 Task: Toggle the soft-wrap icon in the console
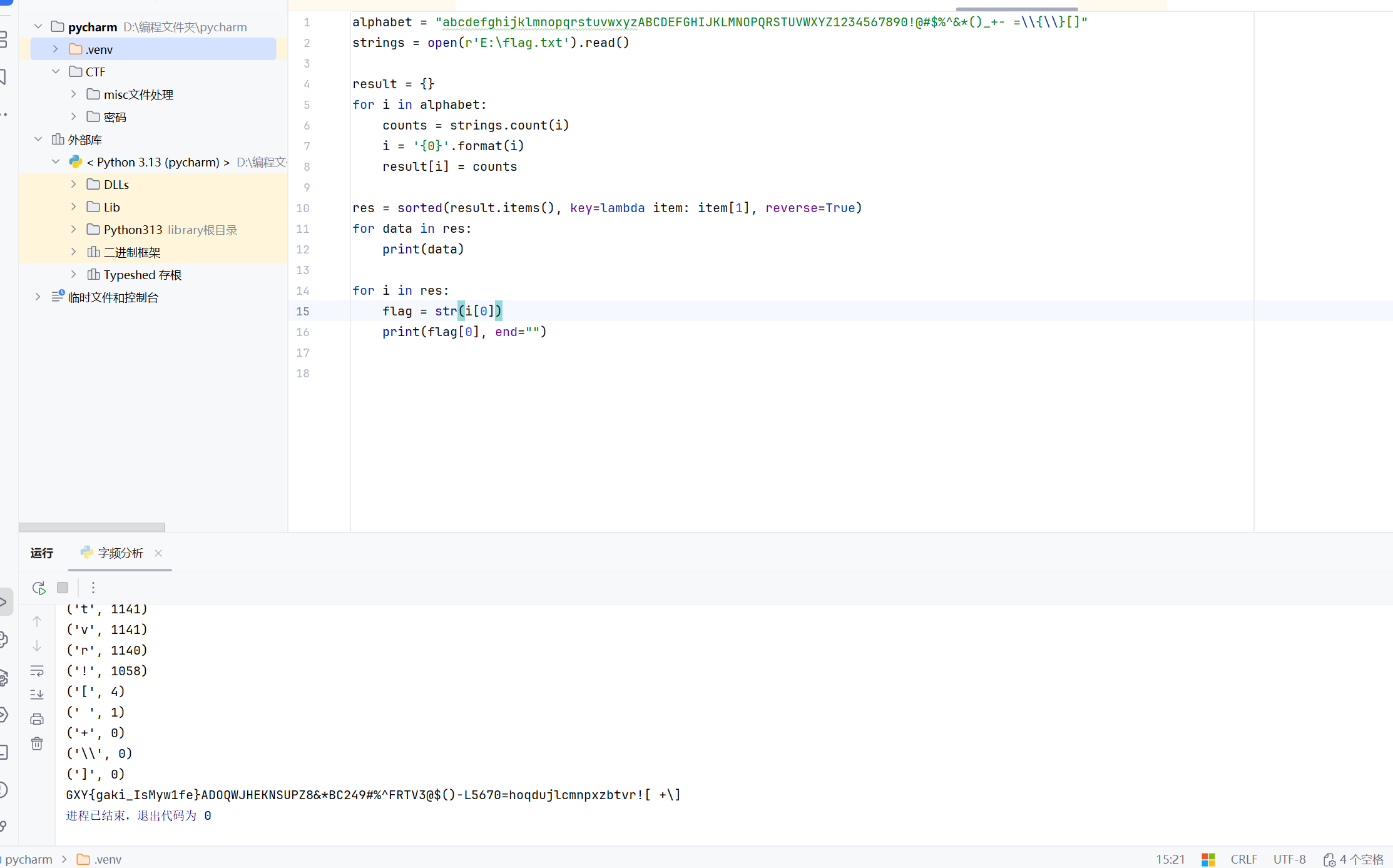point(37,671)
